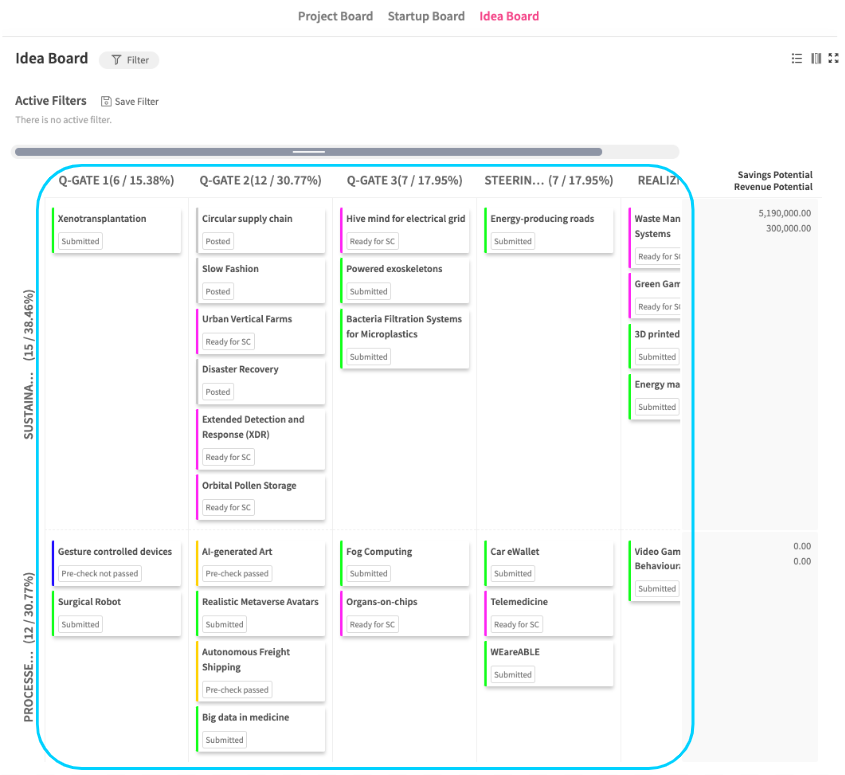The width and height of the screenshot is (845, 775).
Task: Open the Big data in medicine card
Action: coord(245,717)
